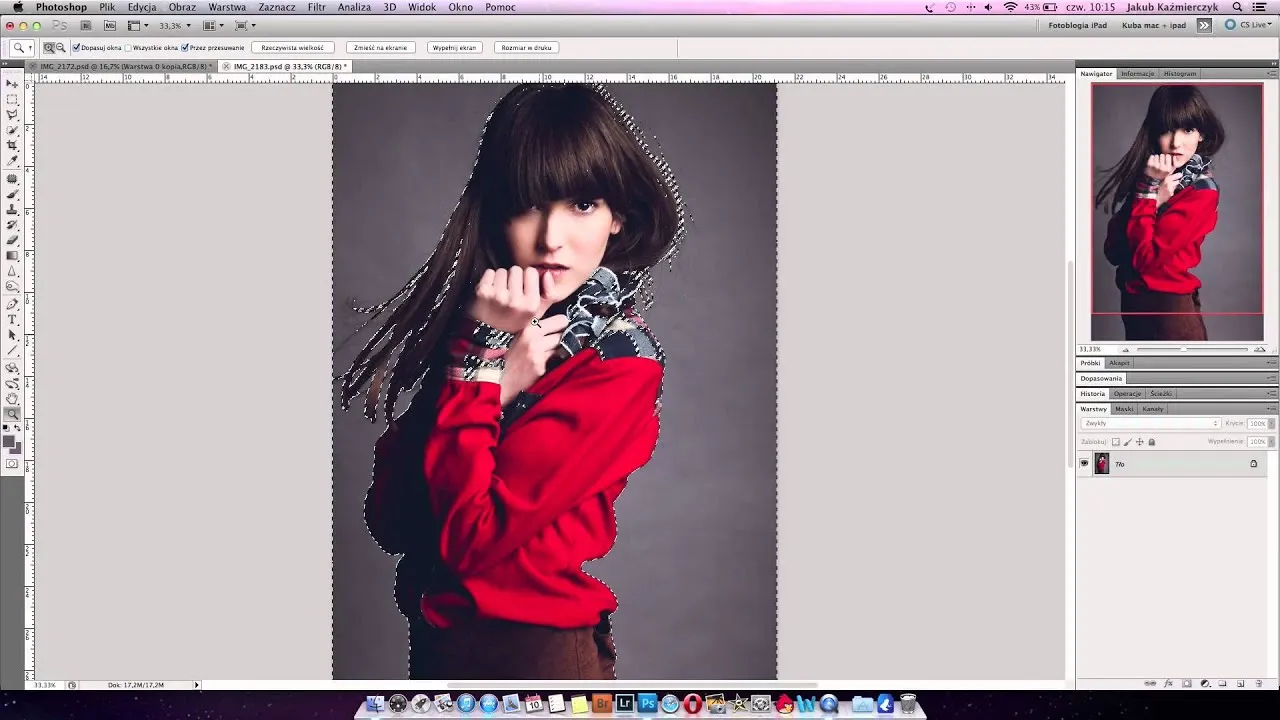Open the Filtr menu
The height and width of the screenshot is (720, 1280).
point(316,7)
